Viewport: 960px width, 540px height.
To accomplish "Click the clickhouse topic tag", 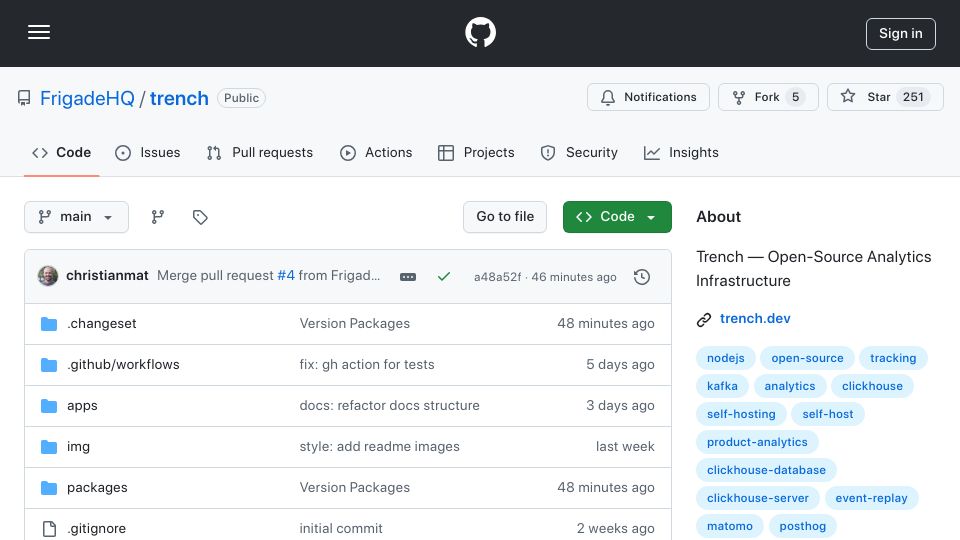I will pos(872,386).
